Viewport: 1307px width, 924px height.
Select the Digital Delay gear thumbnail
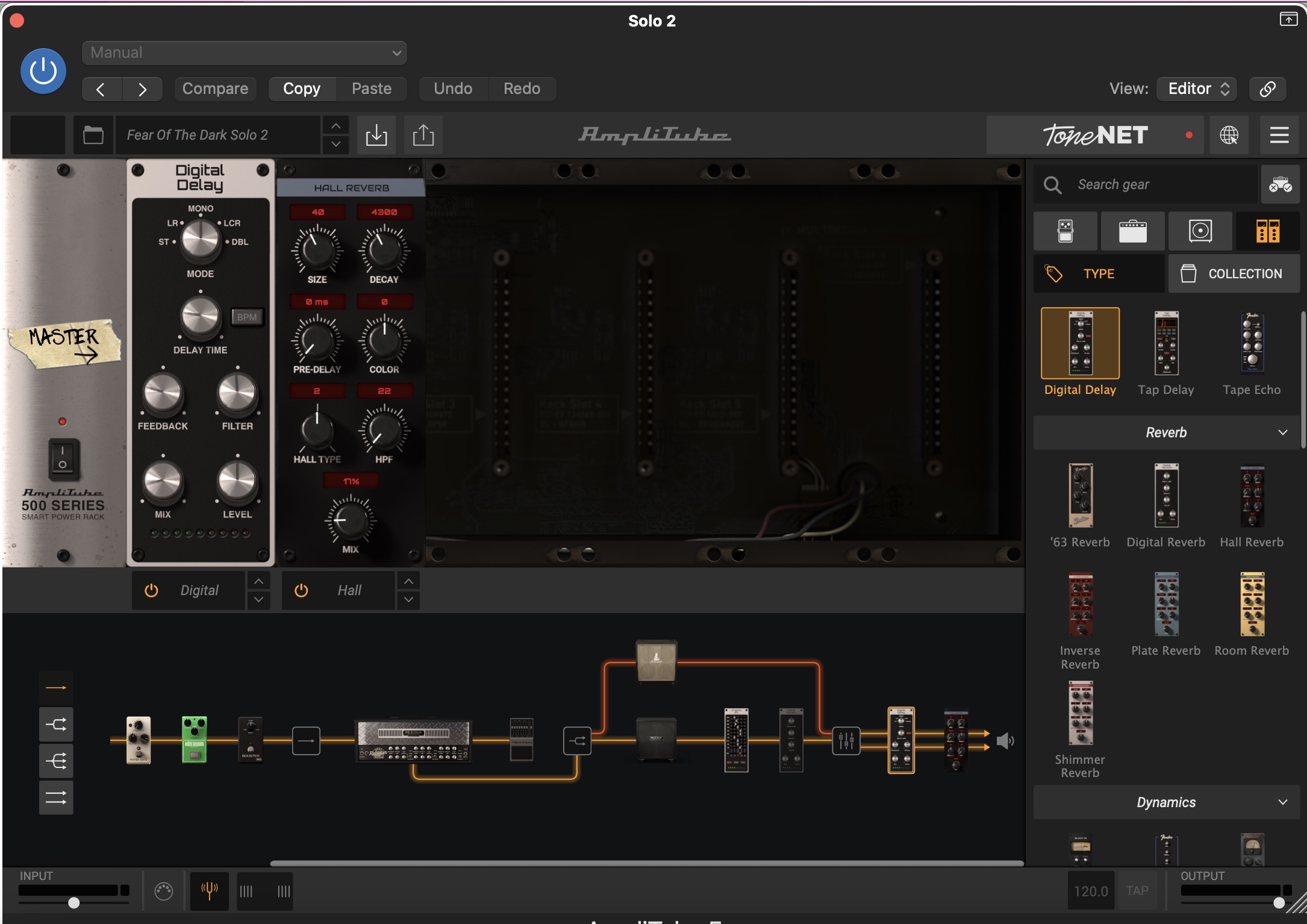click(1080, 343)
